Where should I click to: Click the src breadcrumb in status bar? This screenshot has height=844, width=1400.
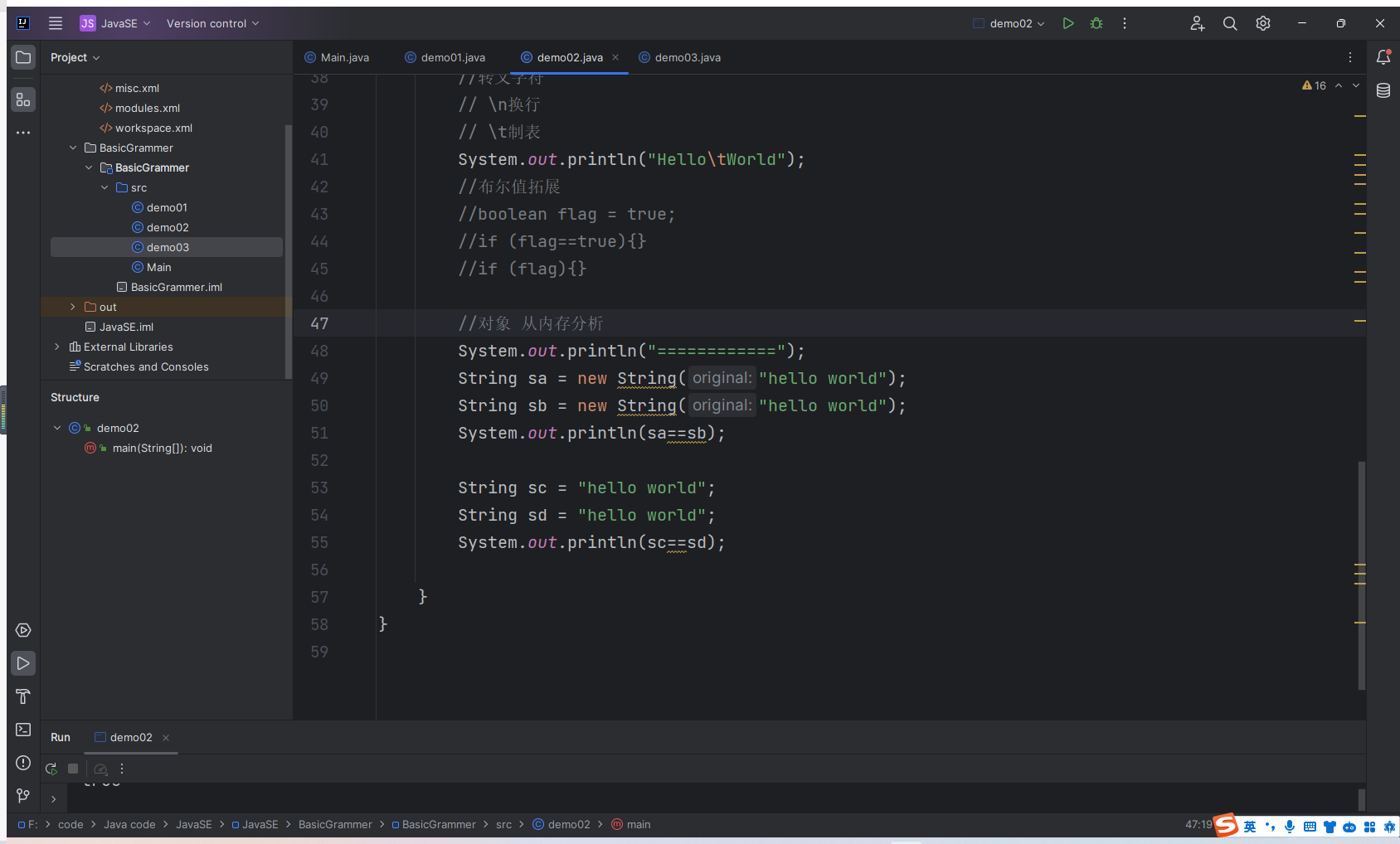click(503, 824)
